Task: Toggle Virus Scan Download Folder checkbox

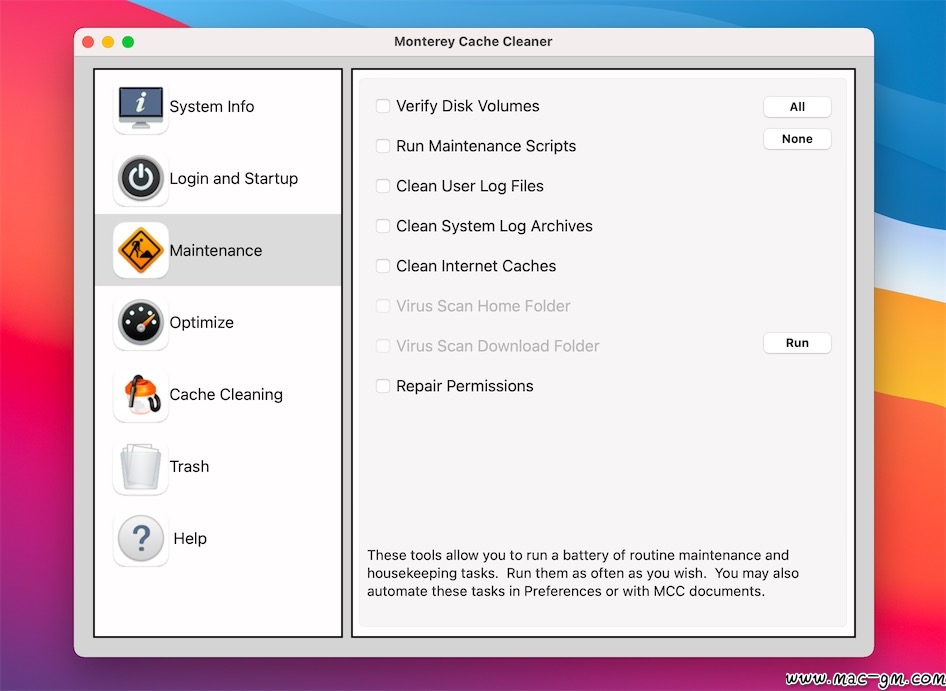Action: pos(383,346)
